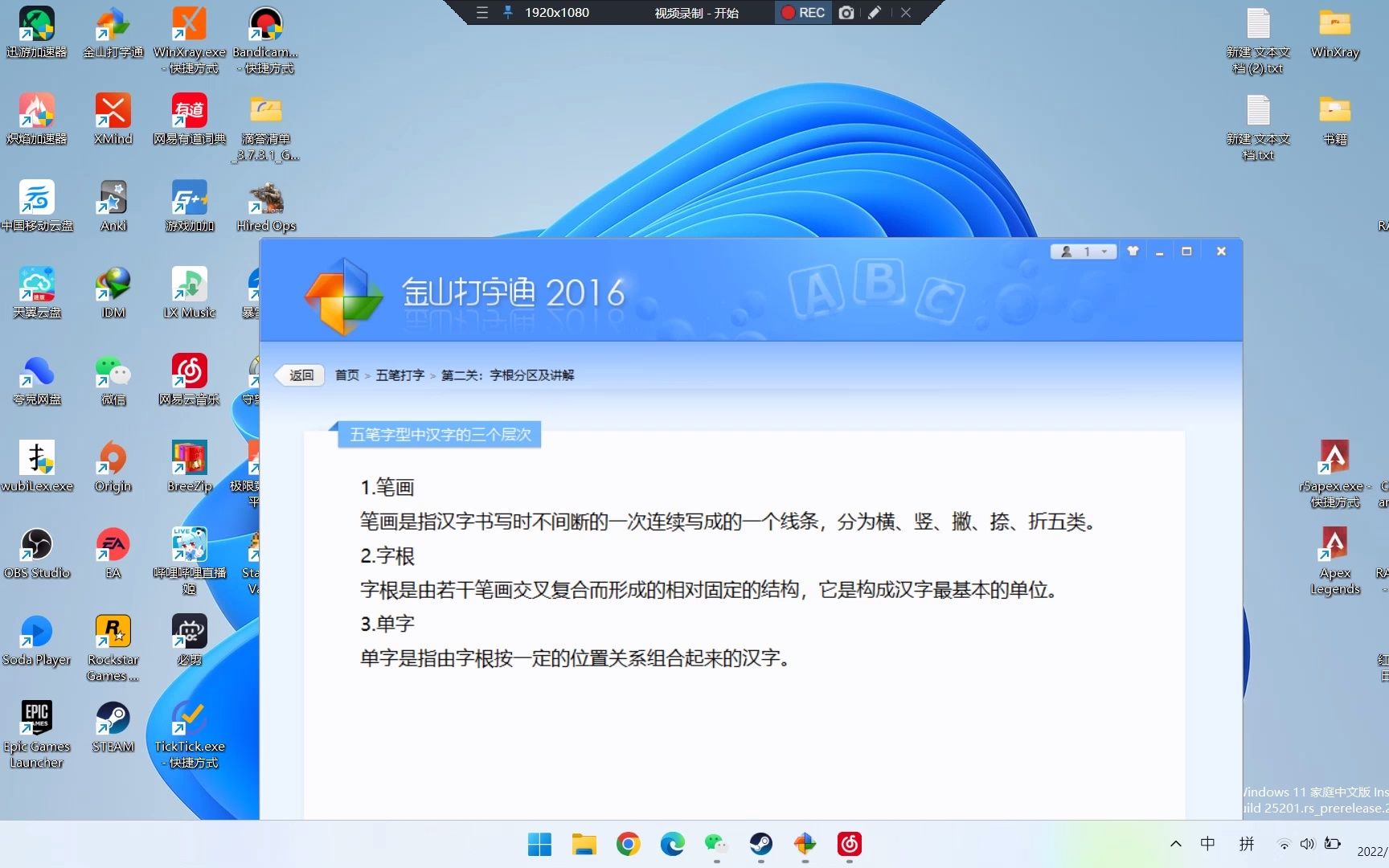Select the LX Music desktop icon
Screen dimensions: 1389x868
(x=190, y=293)
